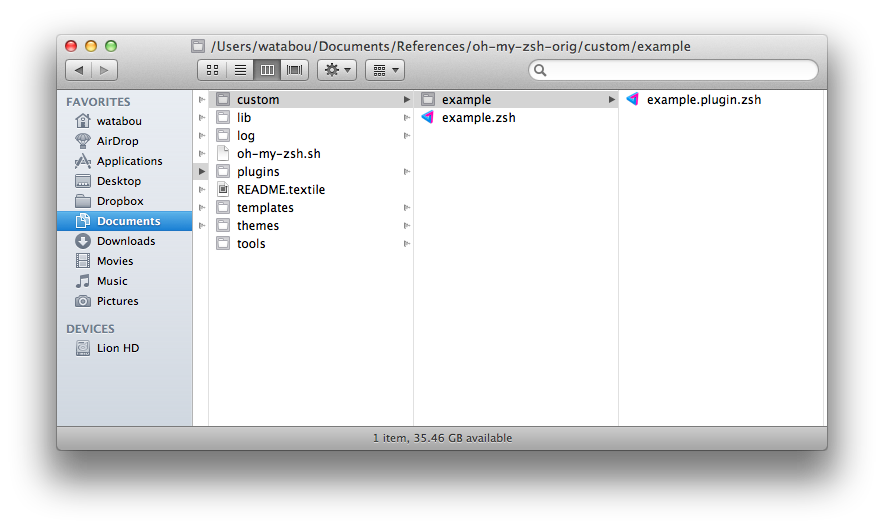Minimize the Finder window
The height and width of the screenshot is (529, 884).
(91, 46)
